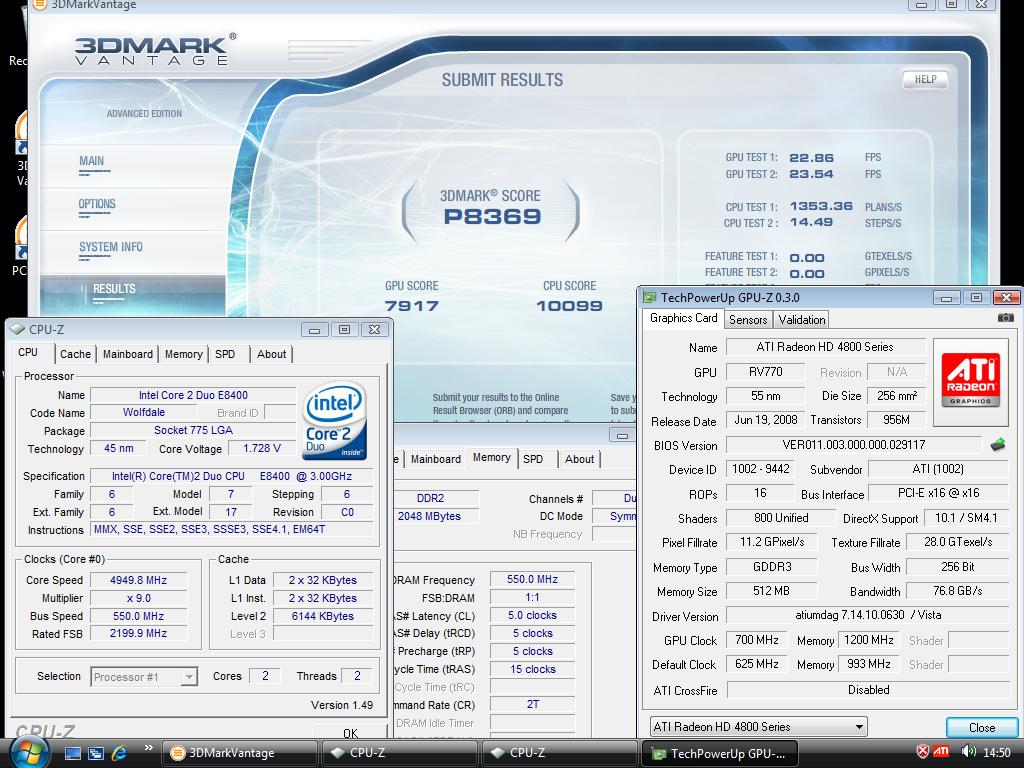This screenshot has width=1024, height=768.
Task: Click the Driver Version field in GPU-Z
Action: pyautogui.click(x=868, y=615)
